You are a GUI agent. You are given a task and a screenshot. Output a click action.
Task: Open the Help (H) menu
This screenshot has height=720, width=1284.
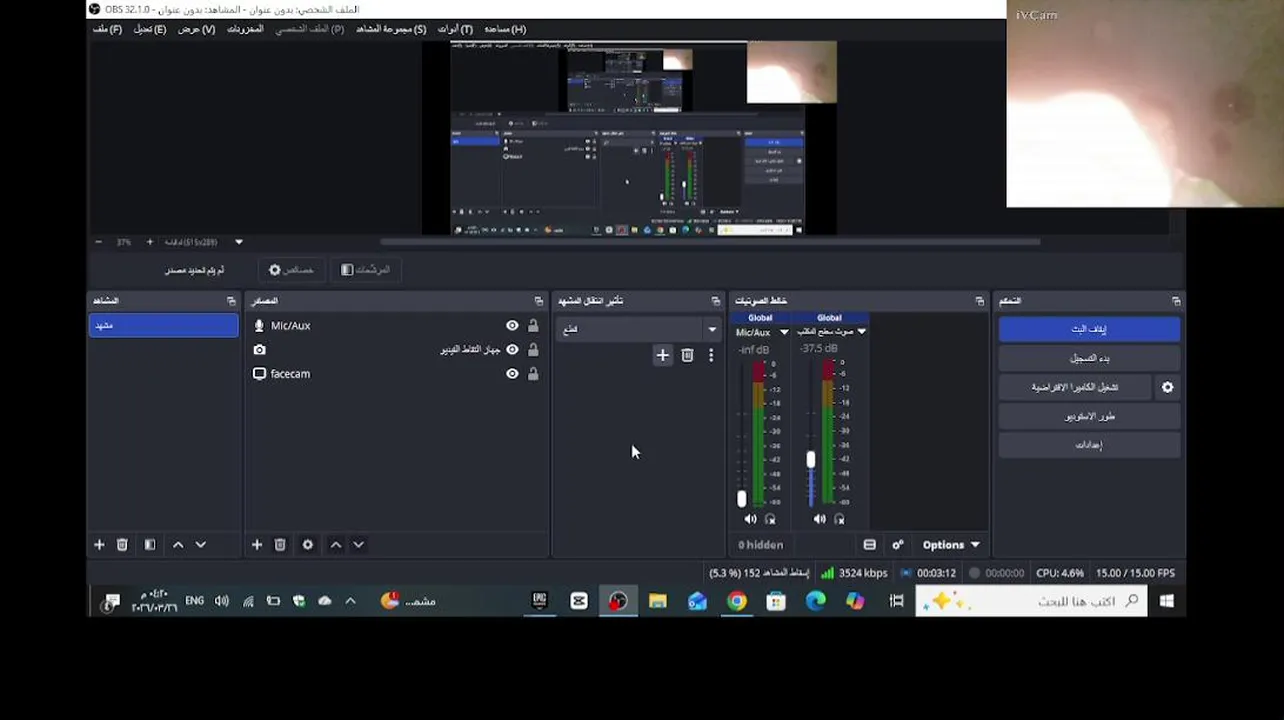click(505, 29)
